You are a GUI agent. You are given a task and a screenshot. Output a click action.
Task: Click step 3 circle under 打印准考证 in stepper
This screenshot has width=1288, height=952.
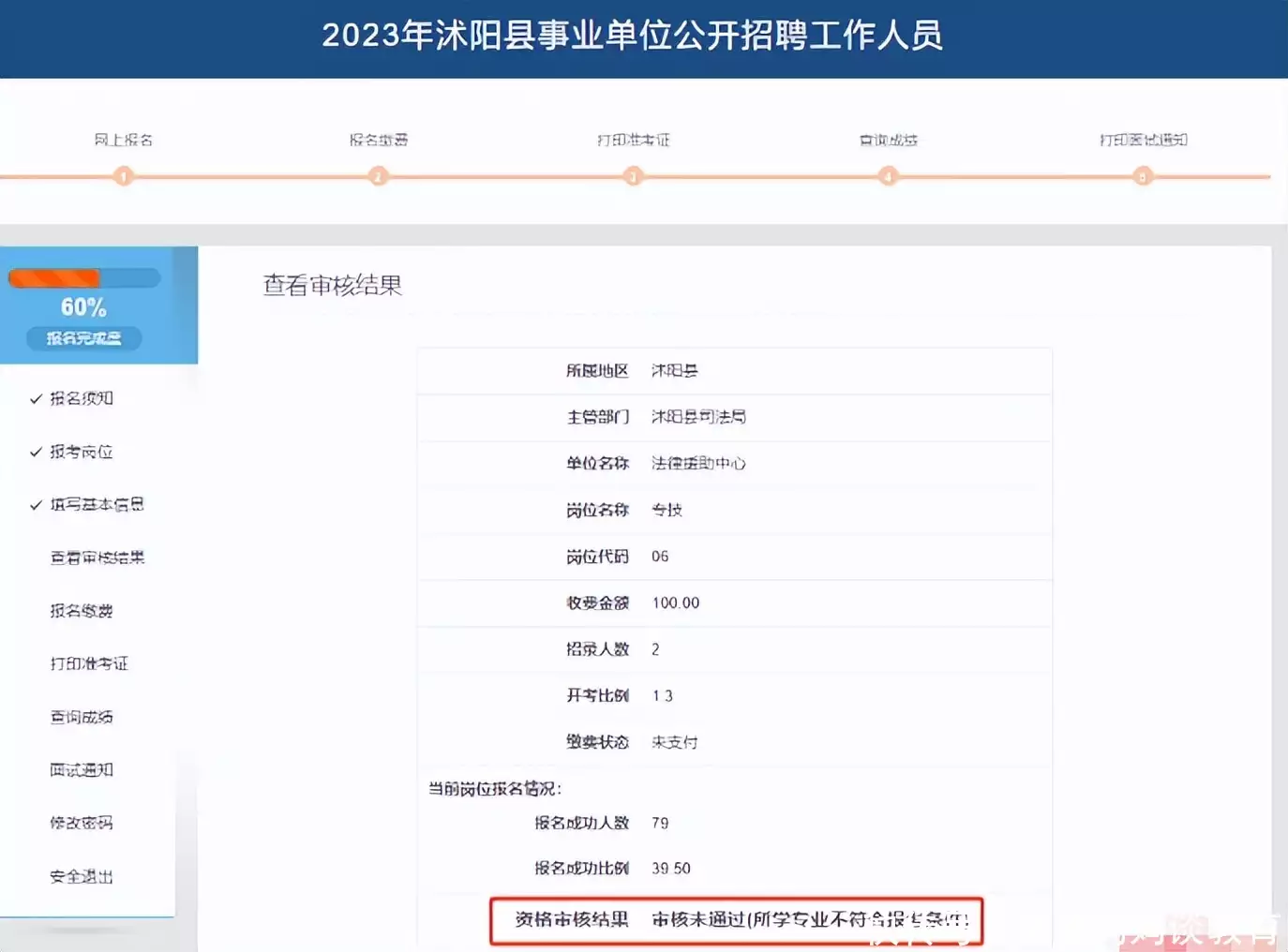(634, 176)
